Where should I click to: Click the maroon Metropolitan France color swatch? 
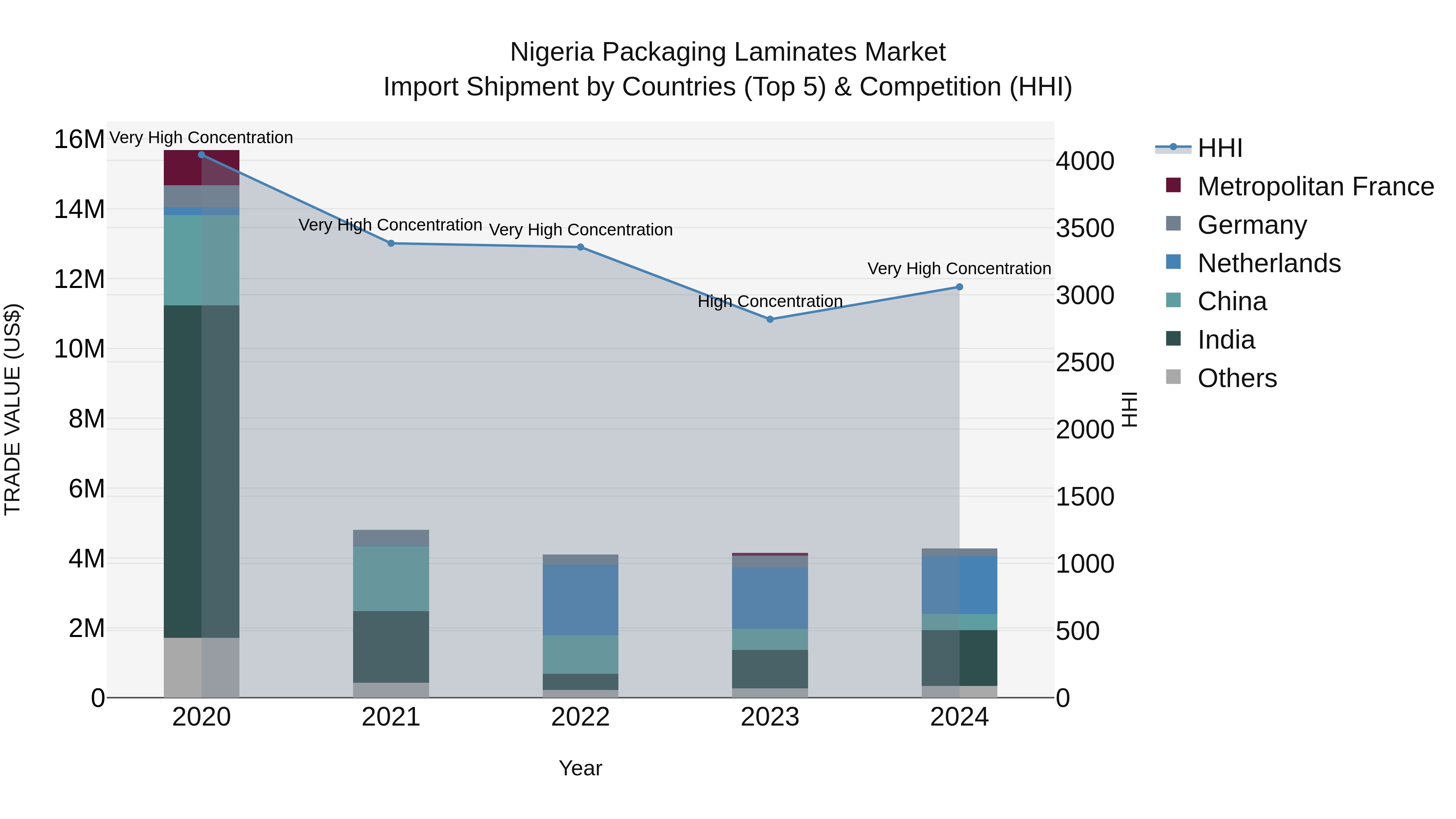coord(1173,185)
